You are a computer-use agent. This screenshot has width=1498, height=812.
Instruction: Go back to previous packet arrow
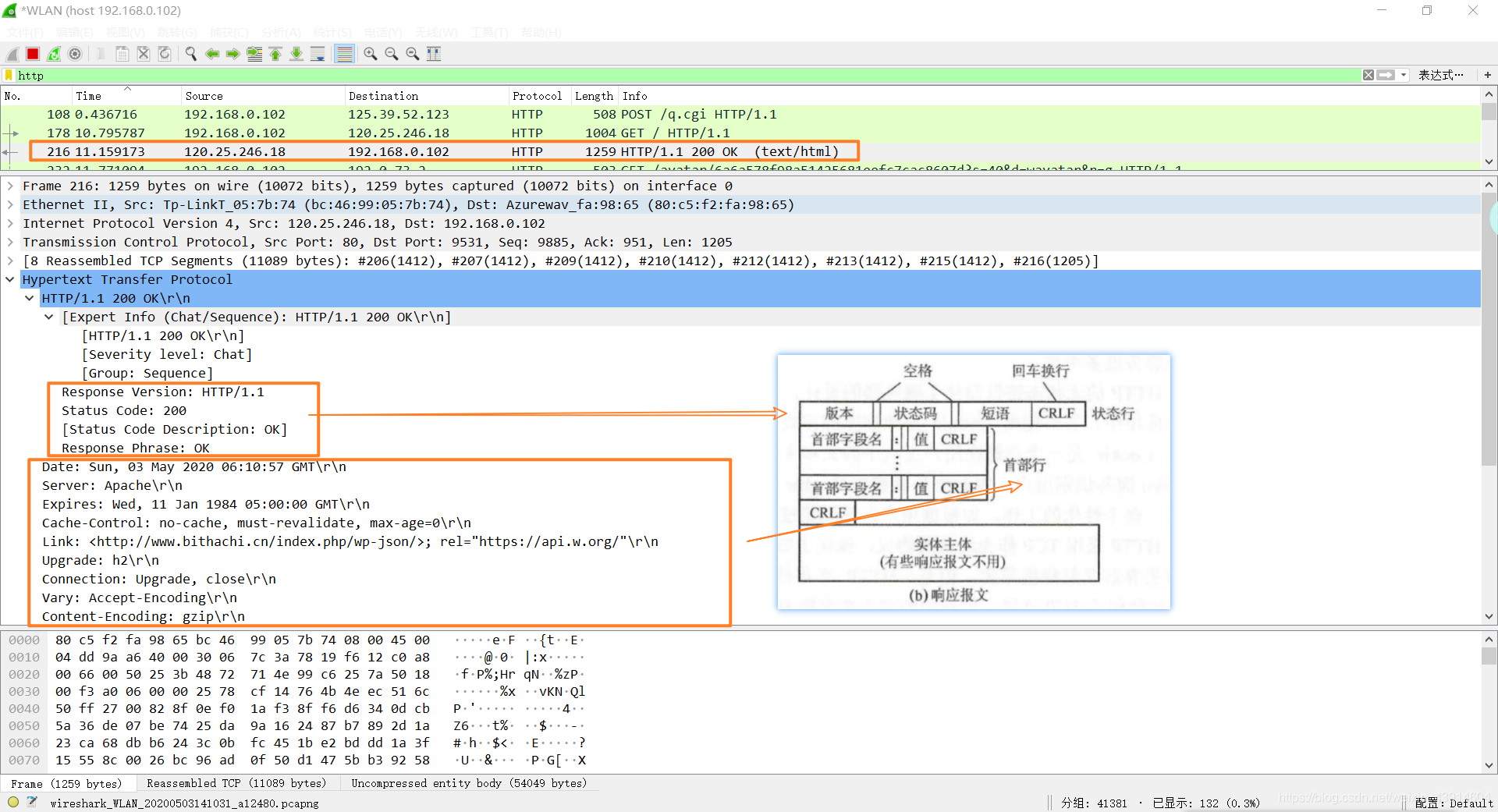pos(211,54)
